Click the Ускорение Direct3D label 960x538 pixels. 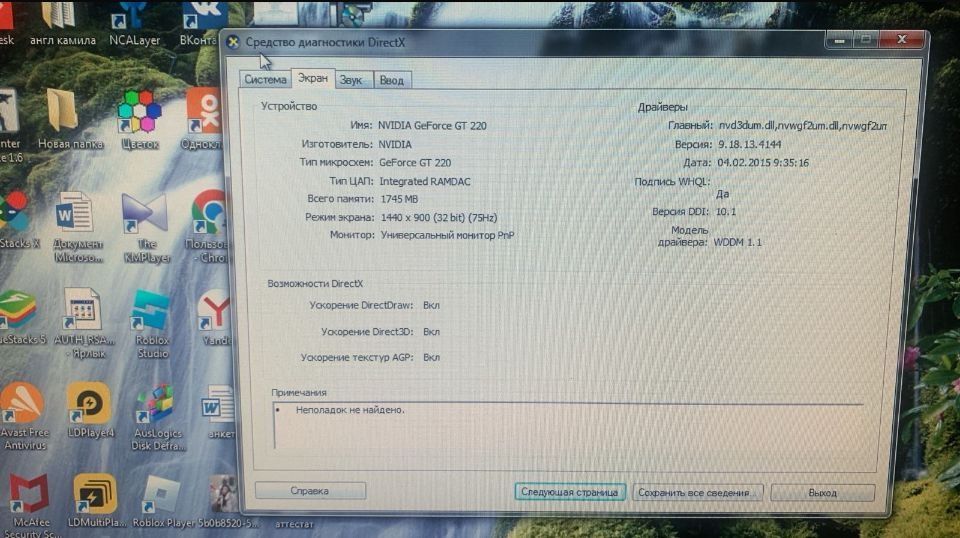(367, 332)
